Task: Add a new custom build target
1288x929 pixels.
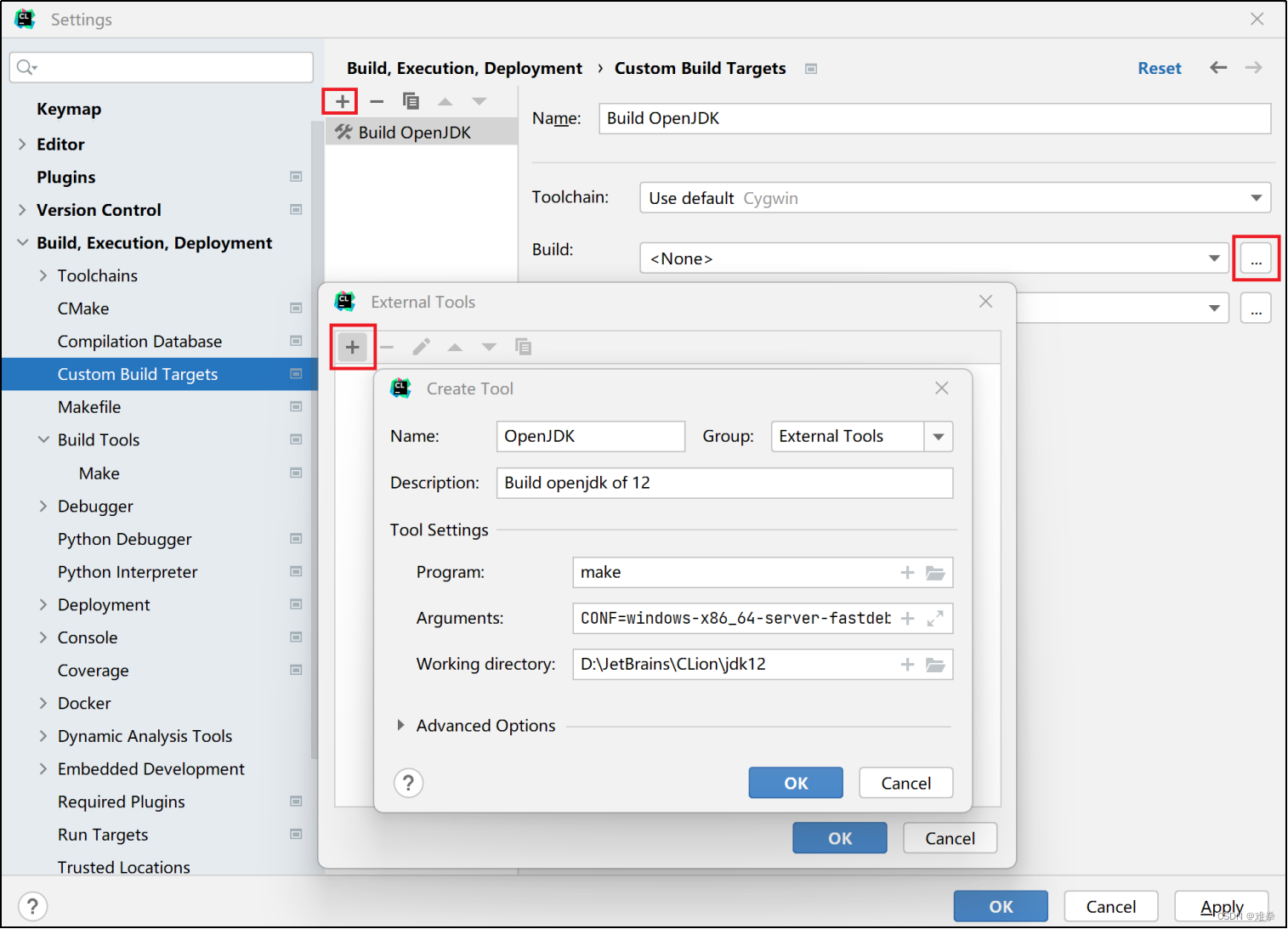Action: (342, 101)
